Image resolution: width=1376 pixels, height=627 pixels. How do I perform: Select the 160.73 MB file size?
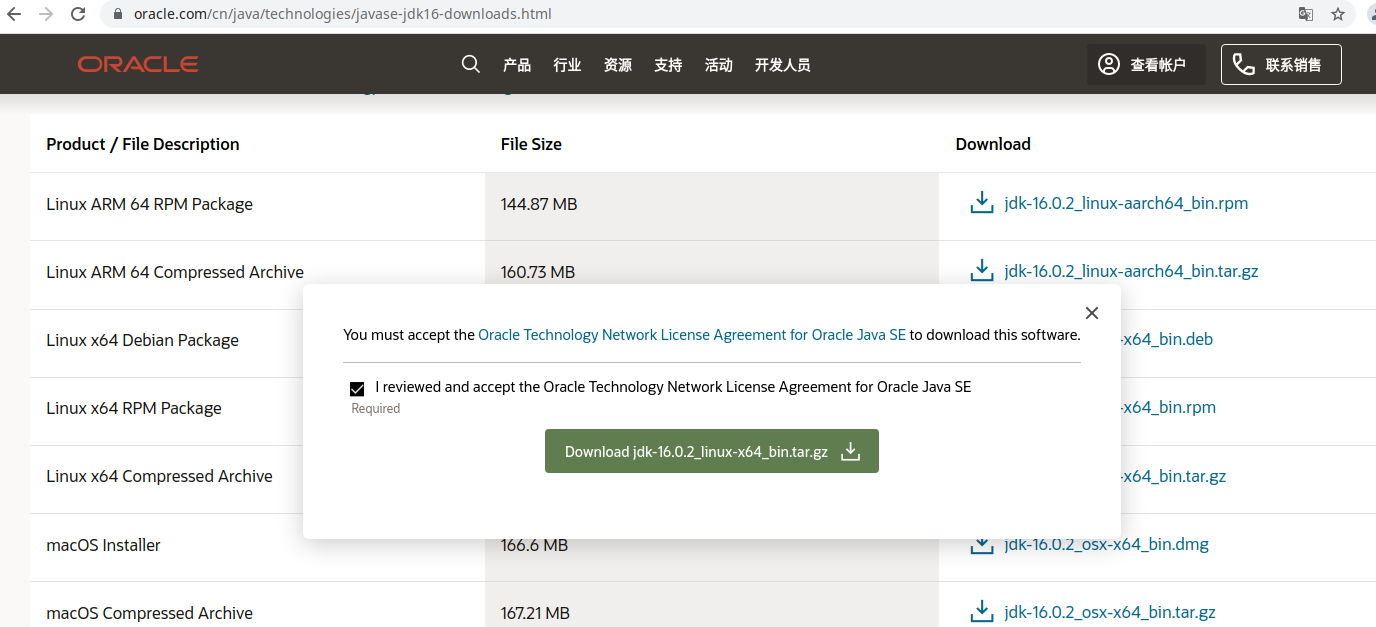click(x=538, y=272)
